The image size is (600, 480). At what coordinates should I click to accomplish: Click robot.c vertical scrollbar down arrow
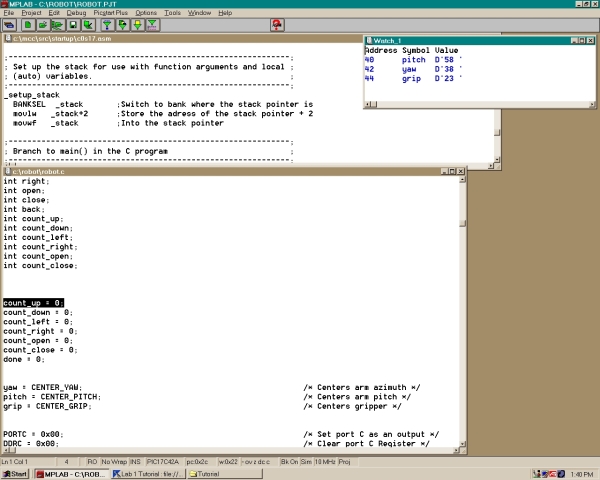click(x=463, y=444)
